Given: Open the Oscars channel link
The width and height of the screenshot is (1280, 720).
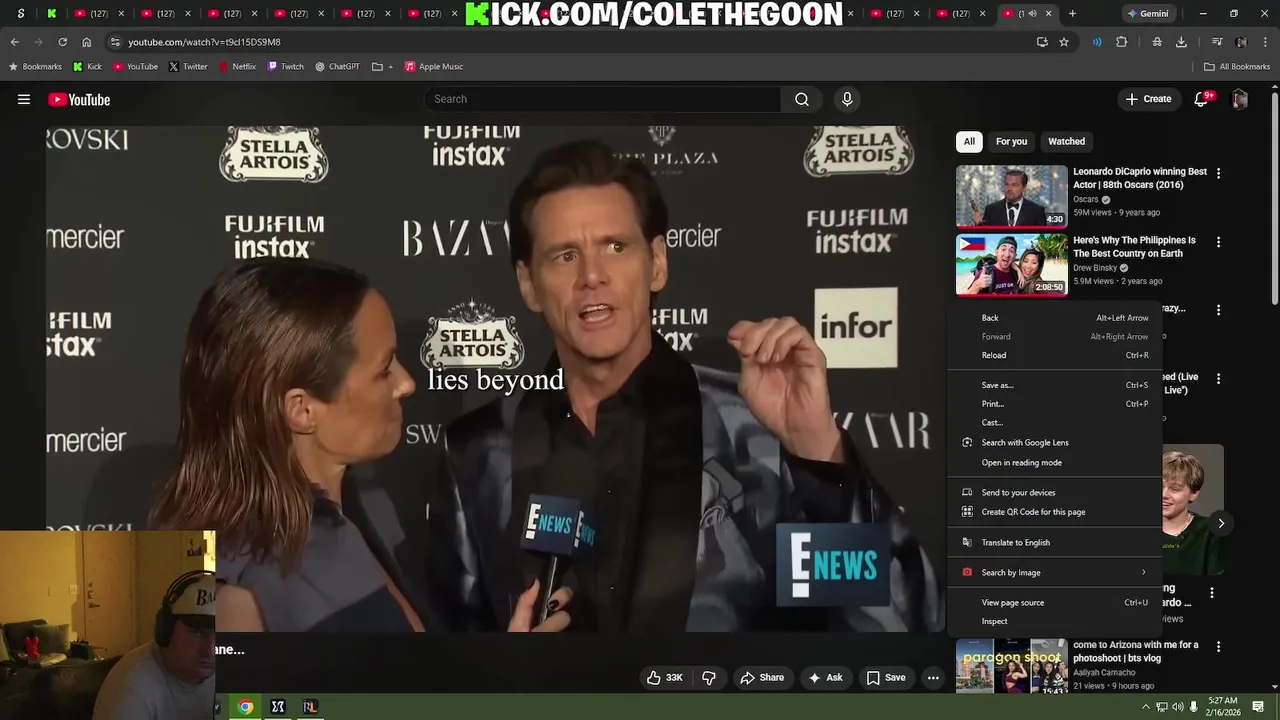Looking at the screenshot, I should pos(1086,199).
